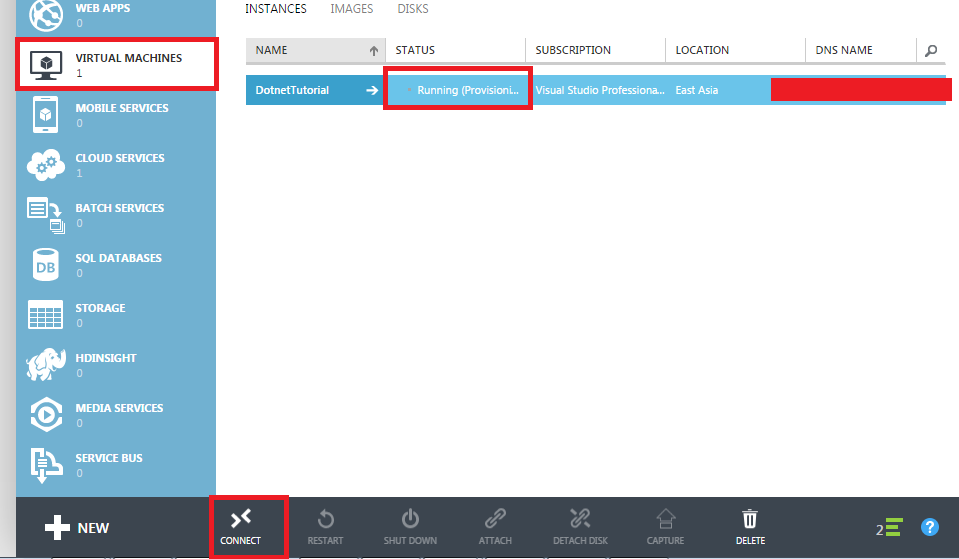Viewport: 959px width, 559px height.
Task: Sort by the Location column header
Action: pos(736,50)
